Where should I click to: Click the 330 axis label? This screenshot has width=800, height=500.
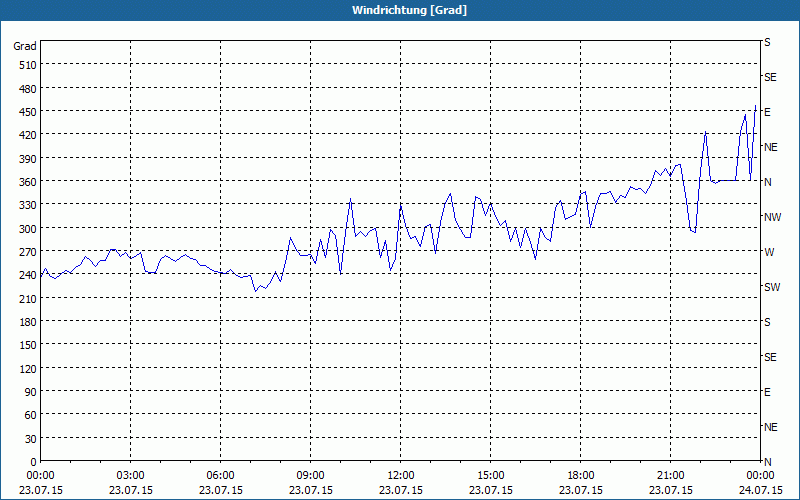pos(29,205)
